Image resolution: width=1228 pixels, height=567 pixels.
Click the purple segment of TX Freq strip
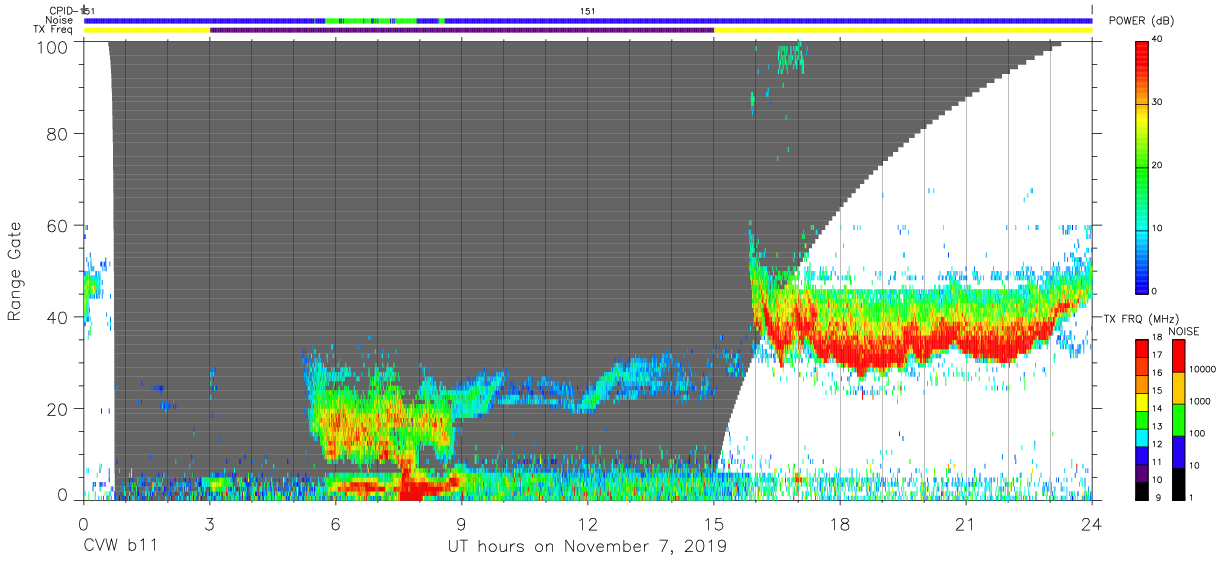tap(462, 30)
